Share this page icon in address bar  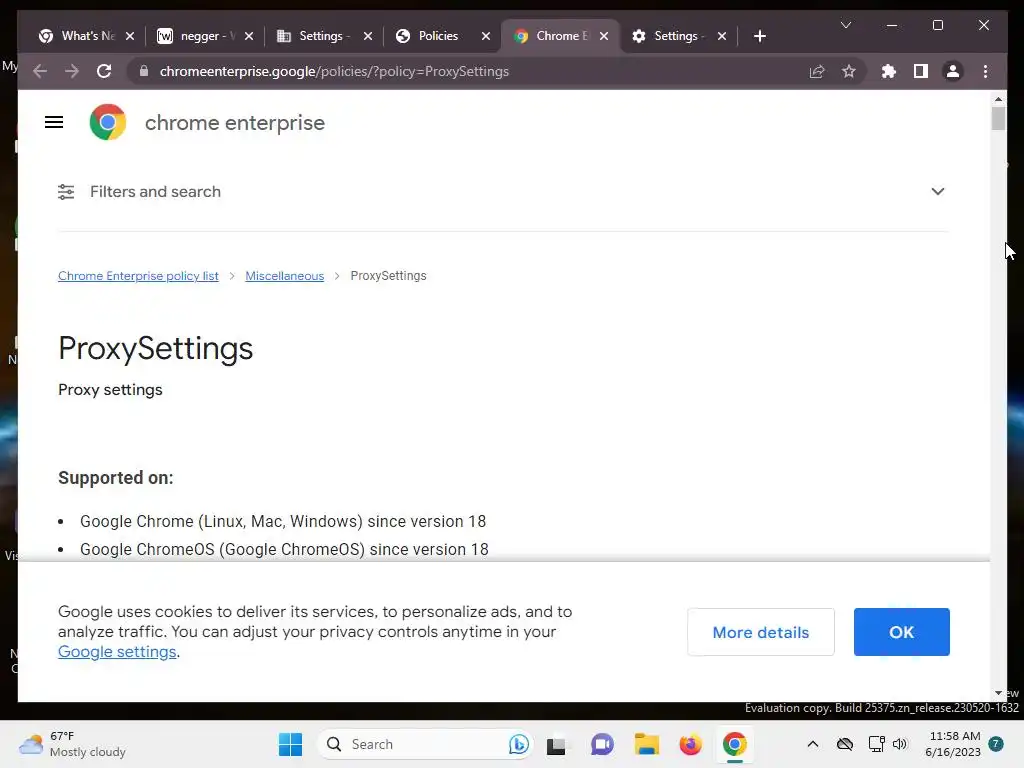817,71
